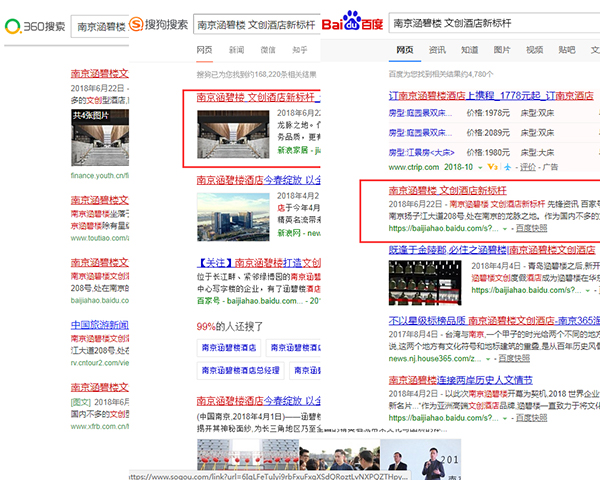Viewport: 600px width, 480px height.
Task: Focus the Sogou search query field
Action: point(255,22)
